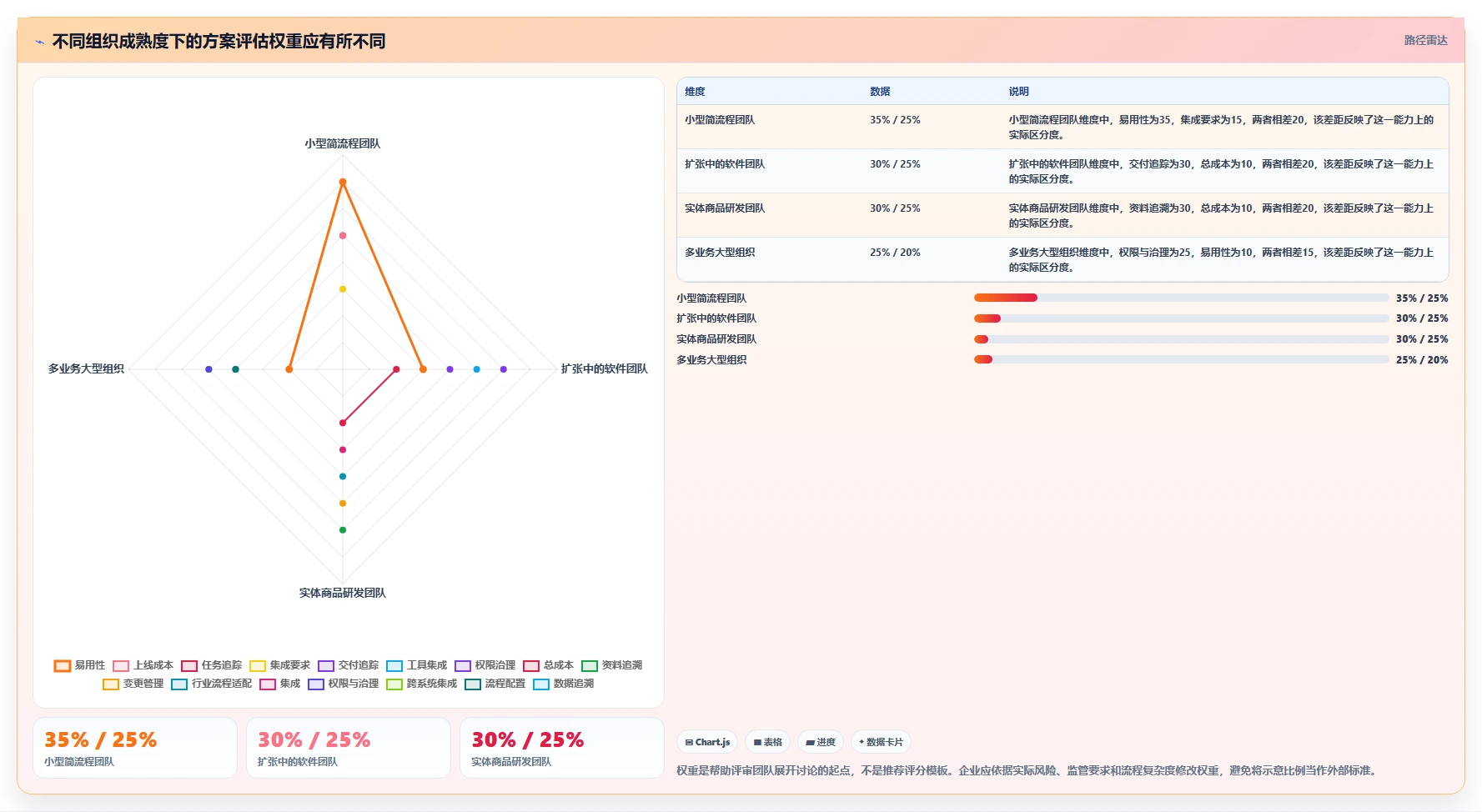Screen dimensions: 1482x812
Task: Click radar axis label 小型简流程团队
Action: 343,143
